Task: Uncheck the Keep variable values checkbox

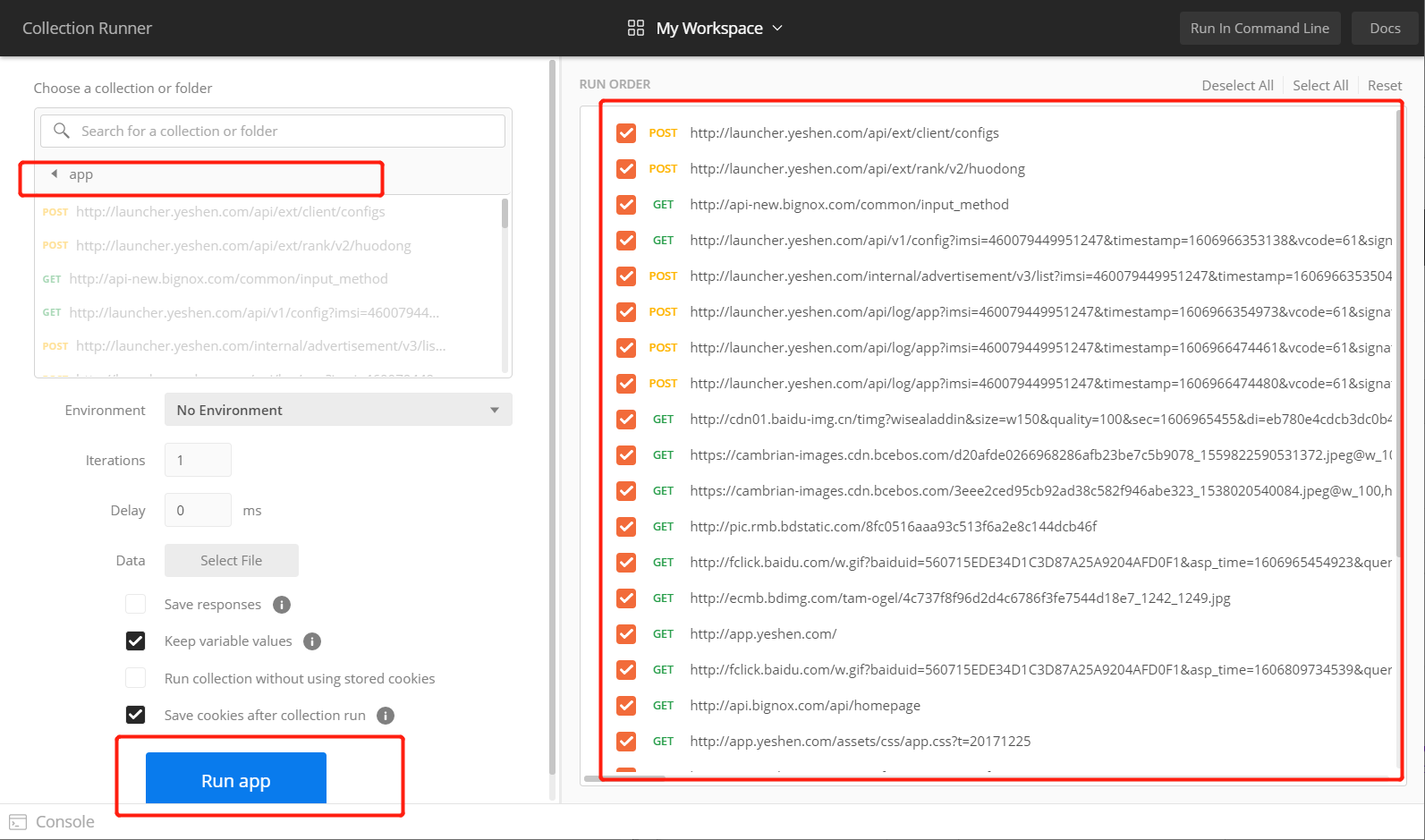Action: click(x=136, y=641)
